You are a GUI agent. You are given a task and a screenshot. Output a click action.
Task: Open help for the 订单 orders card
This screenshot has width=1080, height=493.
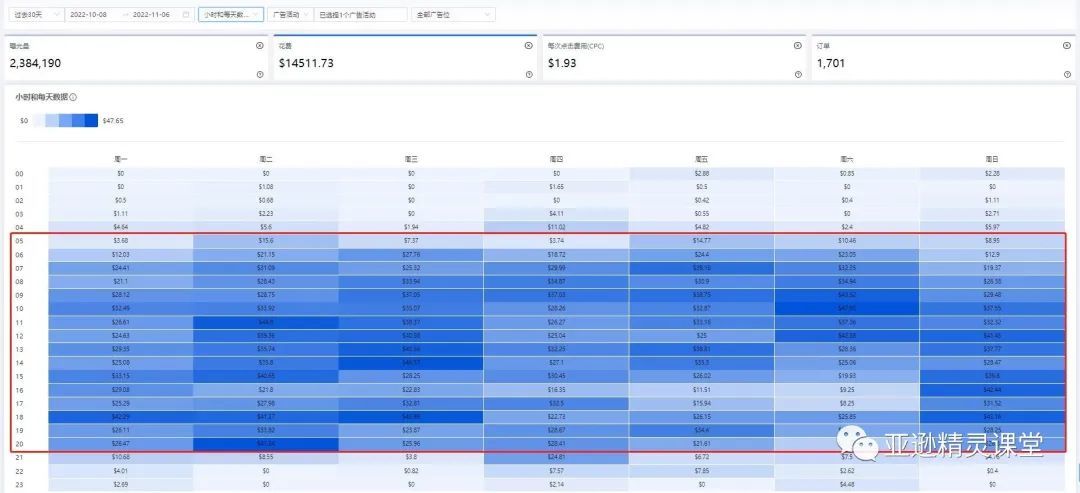tap(1067, 74)
